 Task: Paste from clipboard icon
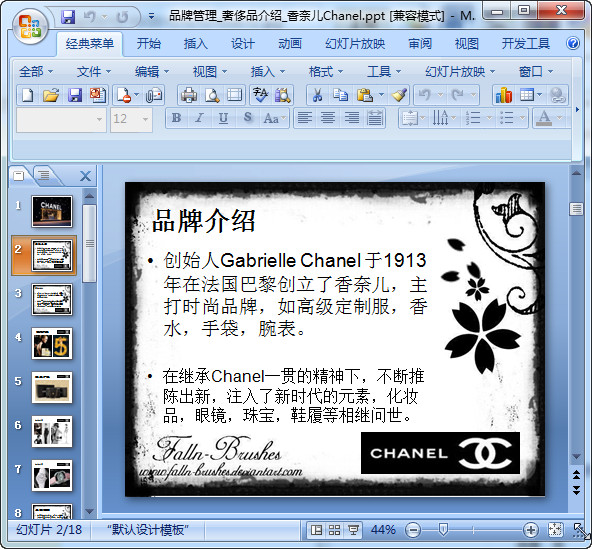pyautogui.click(x=365, y=95)
